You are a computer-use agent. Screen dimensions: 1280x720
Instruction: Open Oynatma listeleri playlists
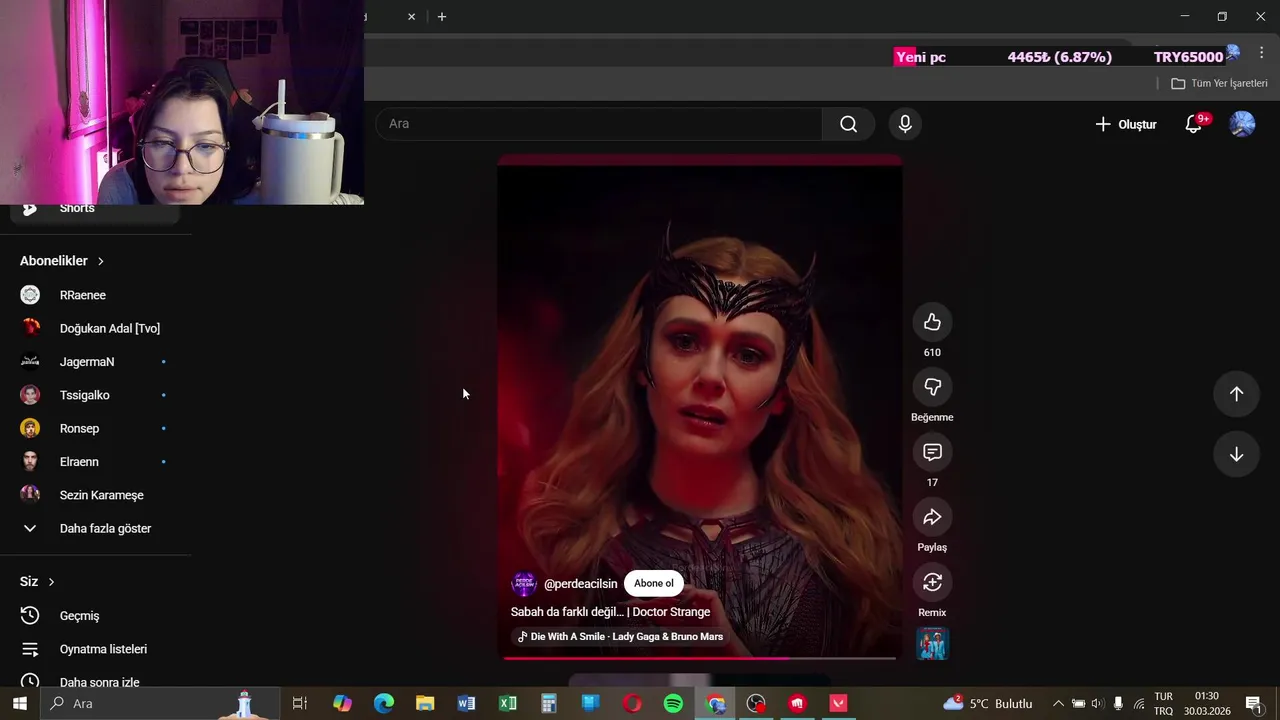click(x=95, y=649)
